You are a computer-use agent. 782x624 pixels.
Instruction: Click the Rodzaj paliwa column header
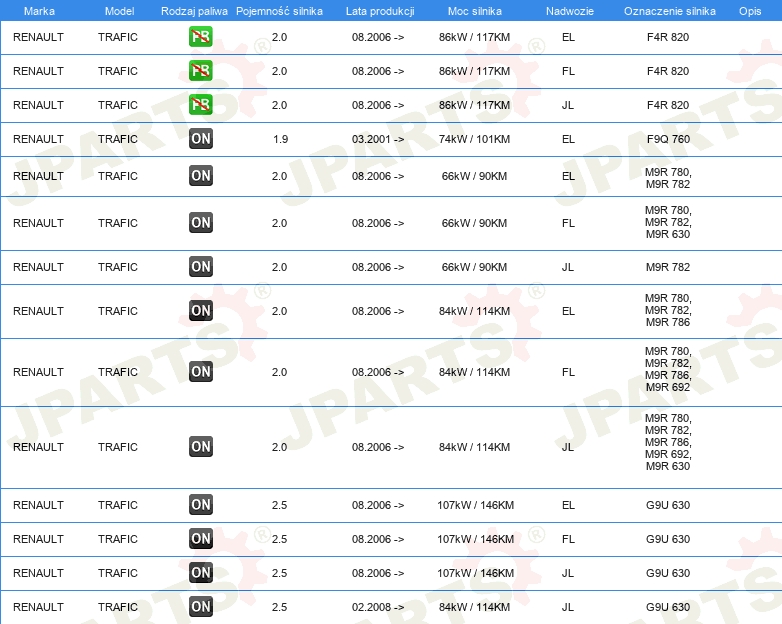[x=194, y=11]
